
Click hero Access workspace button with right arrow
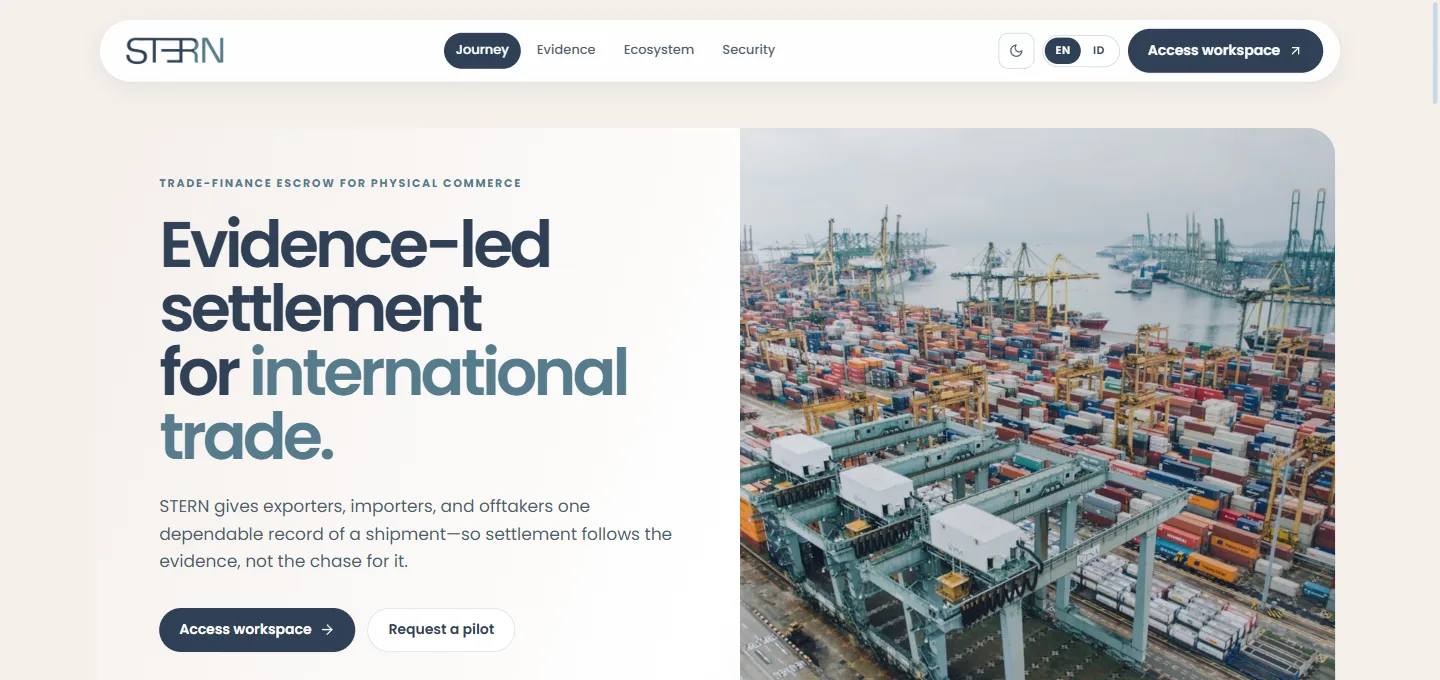257,630
